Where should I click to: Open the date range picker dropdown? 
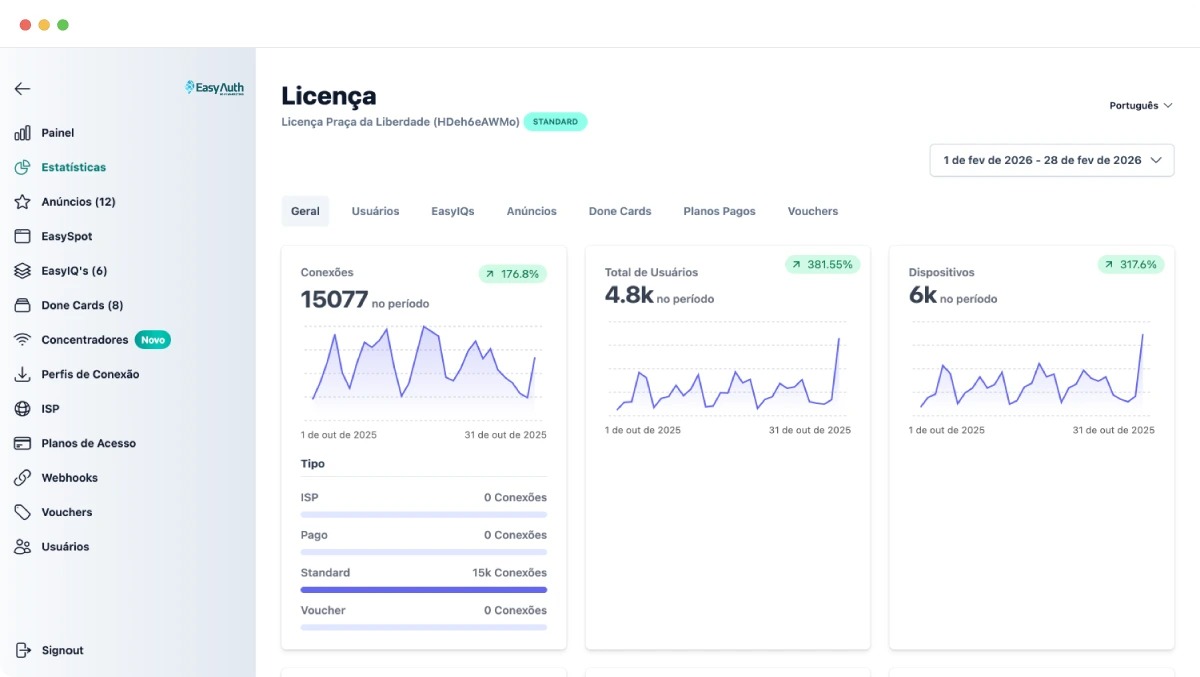click(1051, 160)
